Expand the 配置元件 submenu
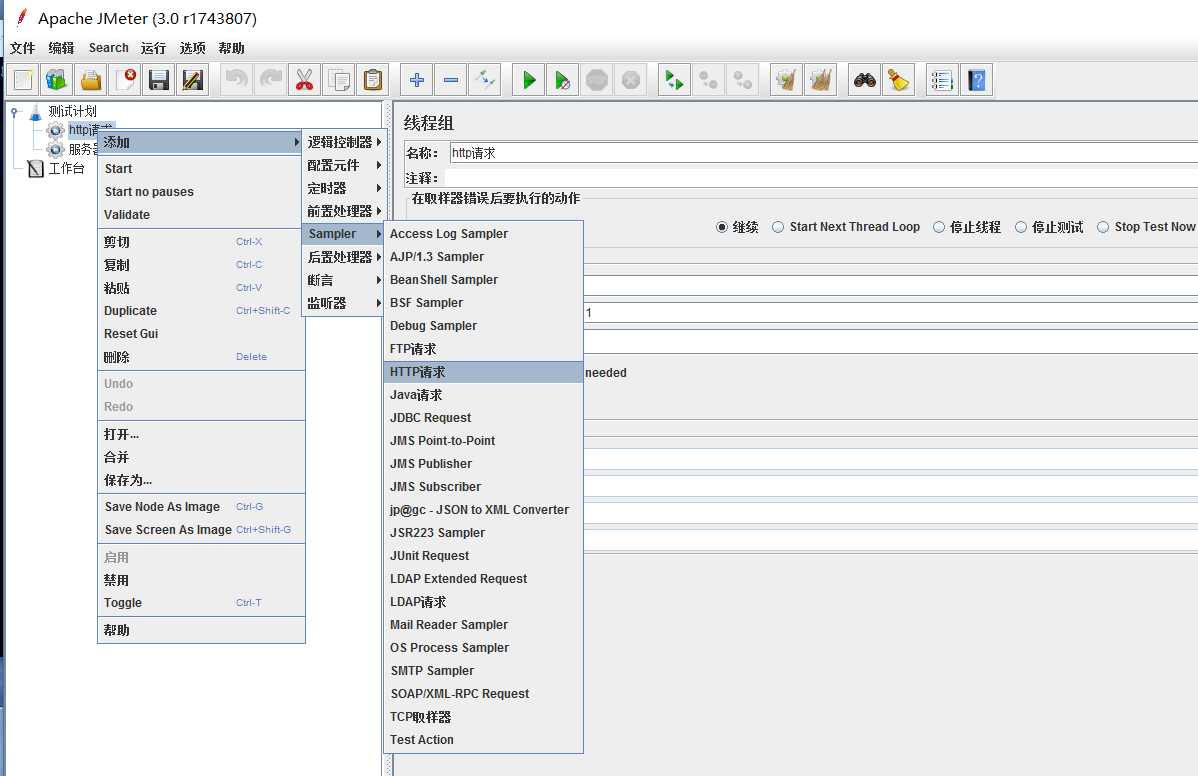The width and height of the screenshot is (1198, 776). pos(344,165)
